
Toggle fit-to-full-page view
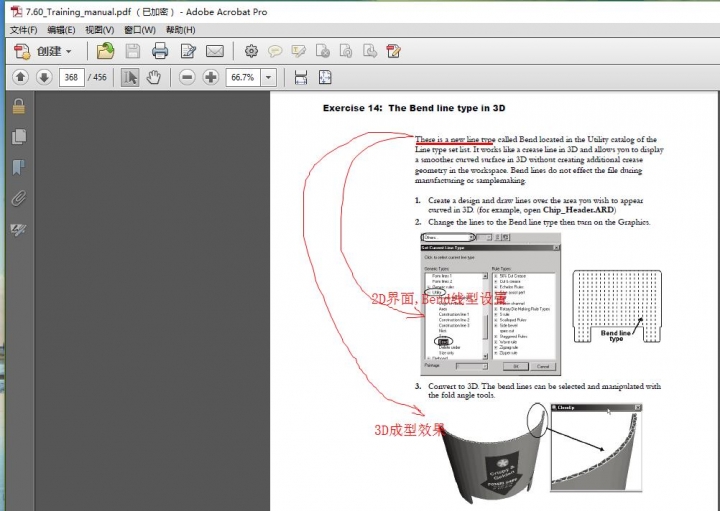tap(324, 77)
